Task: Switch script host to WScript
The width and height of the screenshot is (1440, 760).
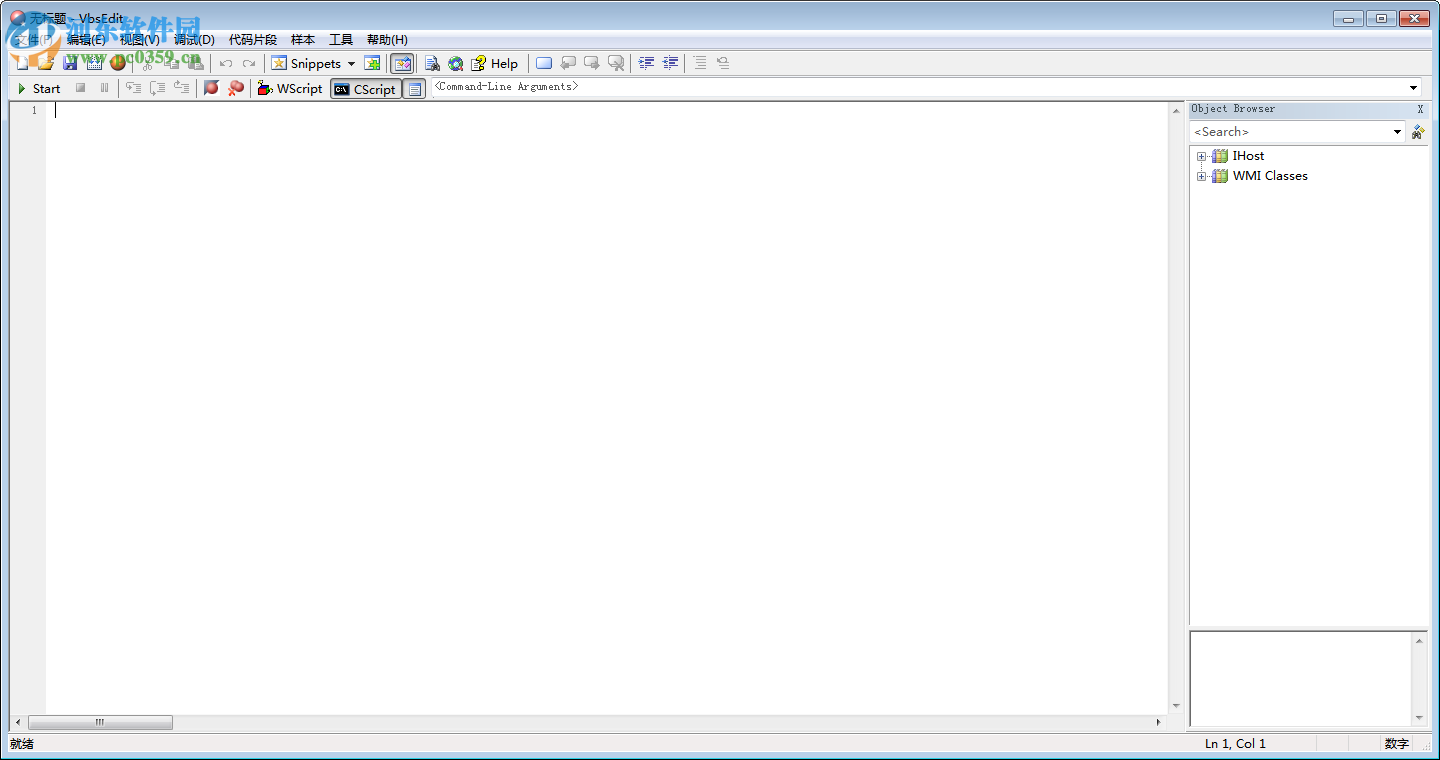Action: click(x=290, y=88)
